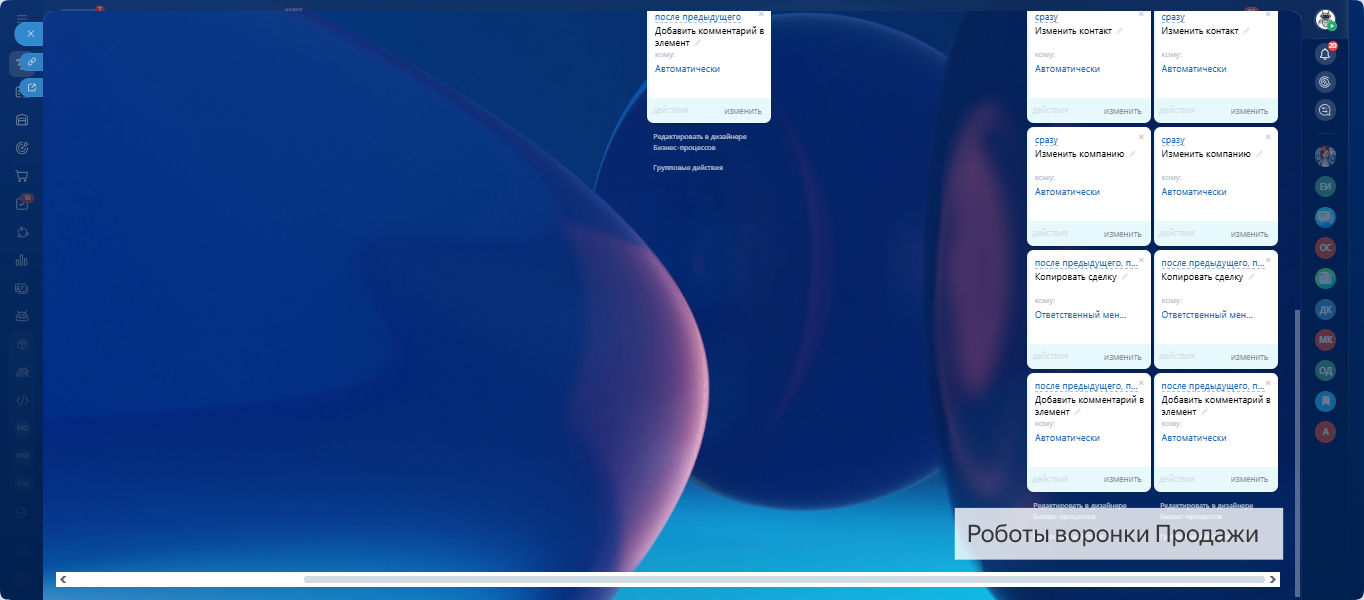Open chat with photo avatar contact
Image resolution: width=1364 pixels, height=600 pixels.
click(x=1326, y=156)
